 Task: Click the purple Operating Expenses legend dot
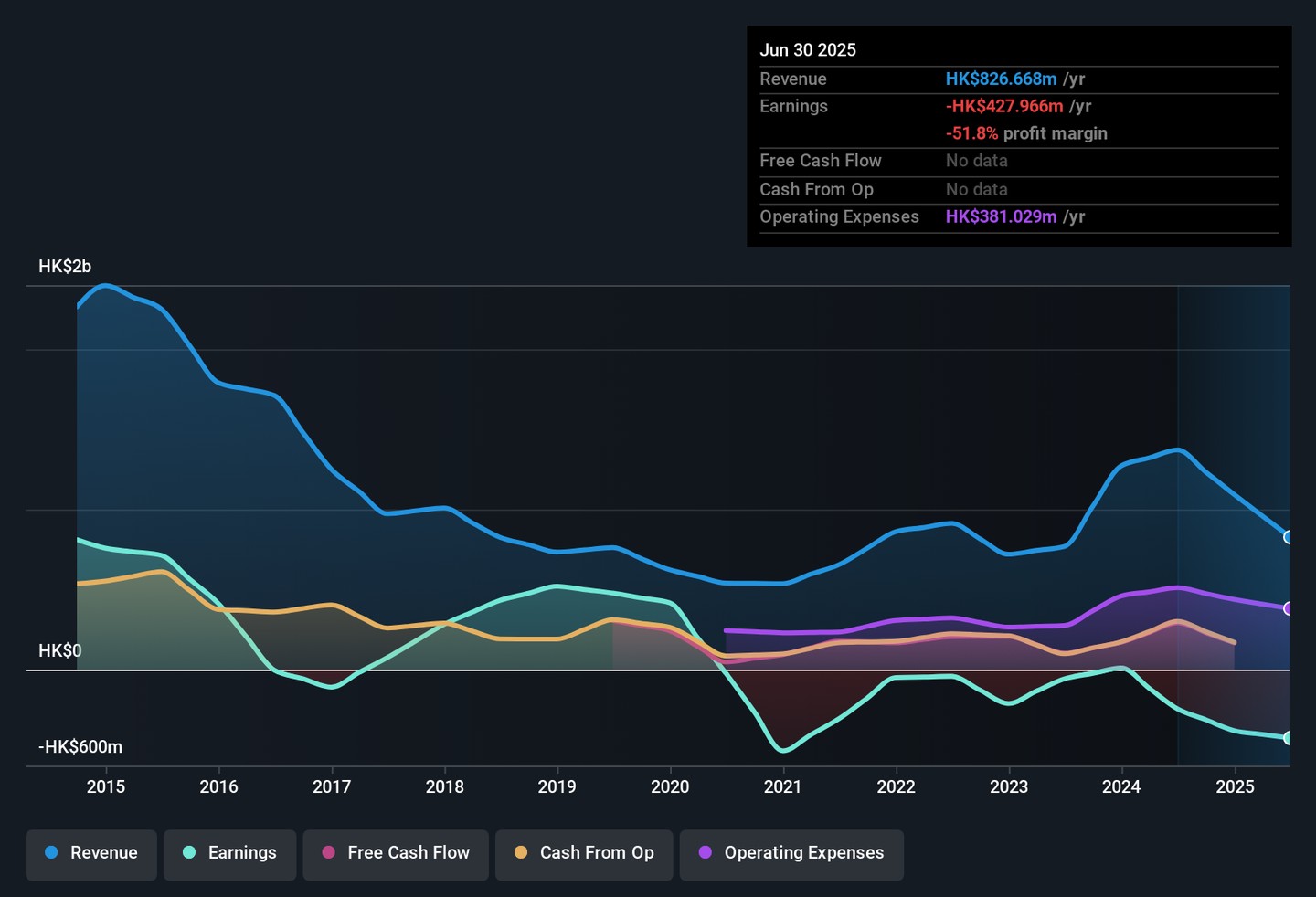click(706, 853)
